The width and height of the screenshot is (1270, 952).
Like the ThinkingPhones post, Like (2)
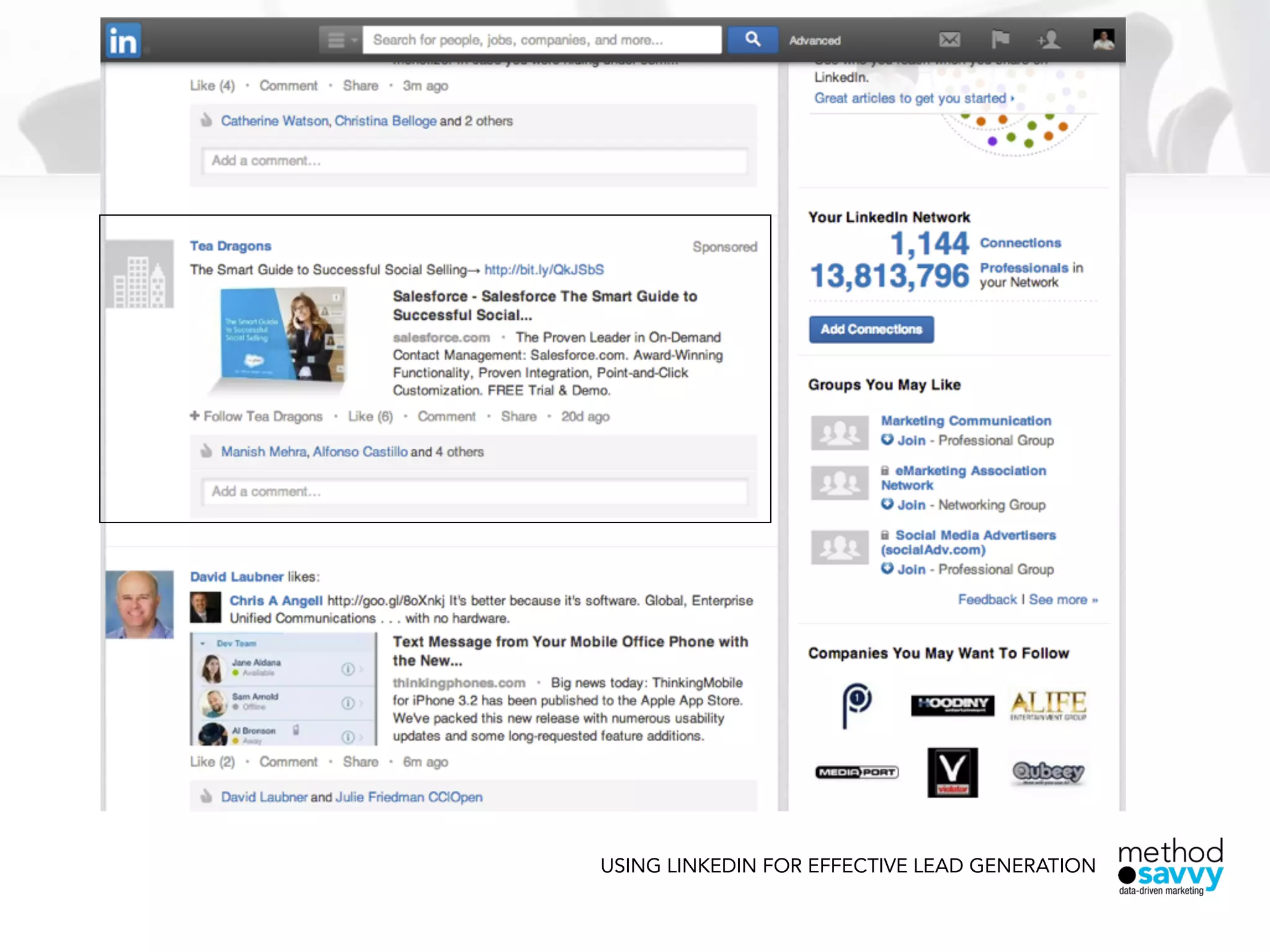point(212,762)
